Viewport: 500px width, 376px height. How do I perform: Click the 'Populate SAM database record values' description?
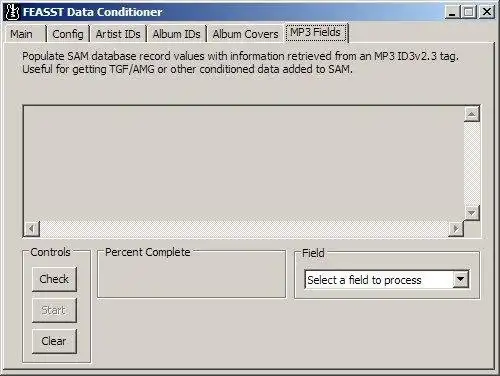240,56
